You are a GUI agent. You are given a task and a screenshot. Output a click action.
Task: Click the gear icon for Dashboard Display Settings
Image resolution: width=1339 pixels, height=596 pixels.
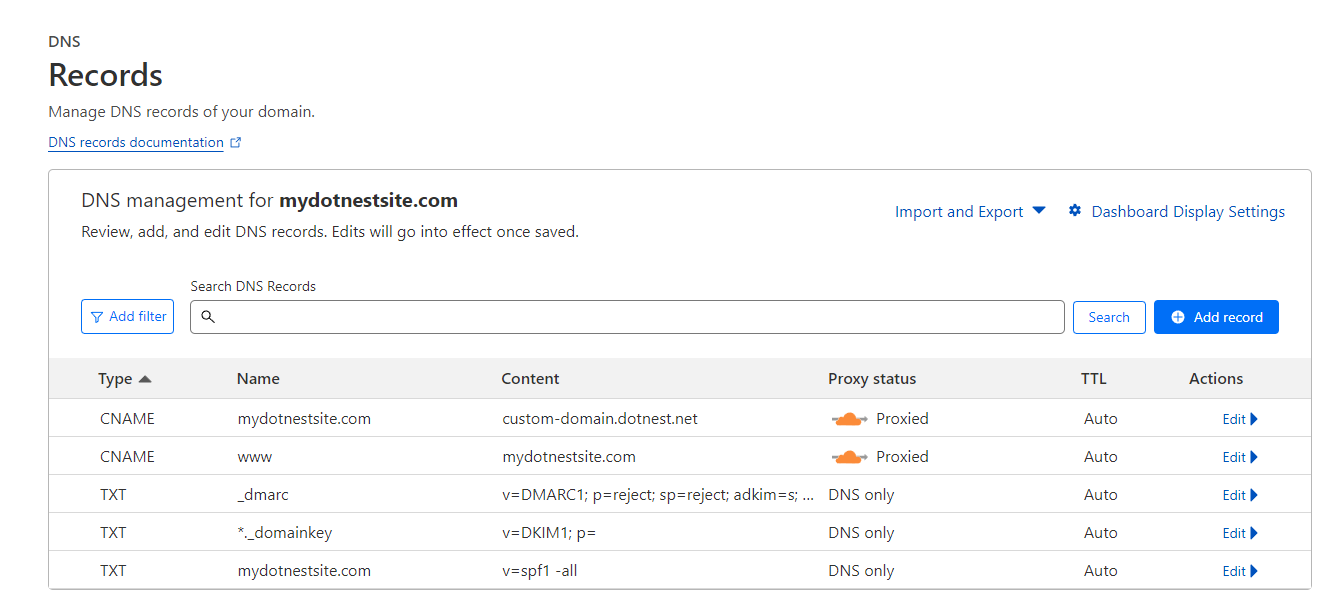pos(1075,211)
